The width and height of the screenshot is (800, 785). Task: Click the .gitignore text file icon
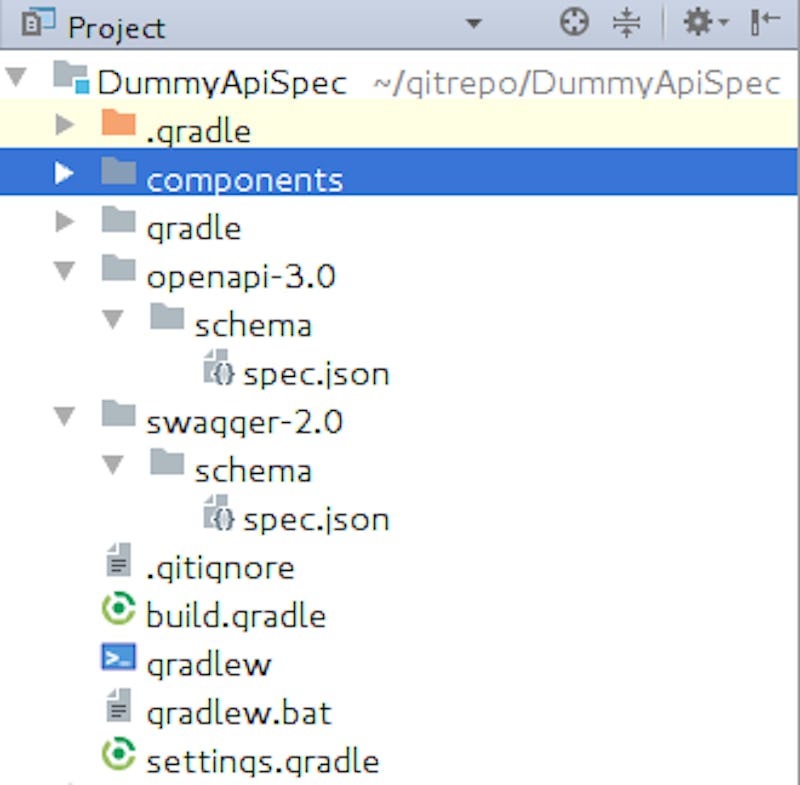[x=118, y=565]
